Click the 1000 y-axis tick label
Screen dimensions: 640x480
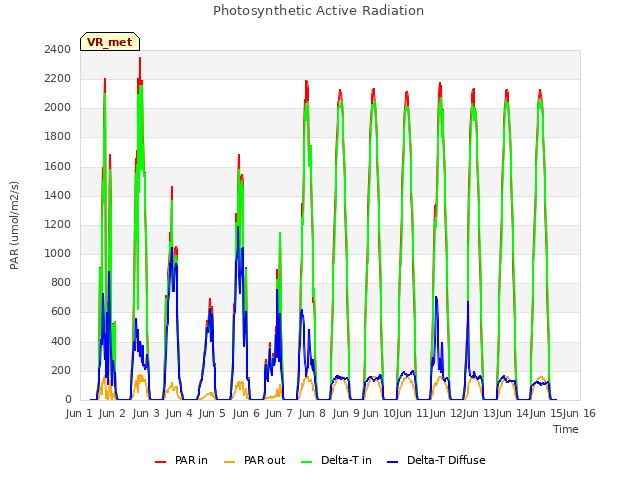coord(58,253)
